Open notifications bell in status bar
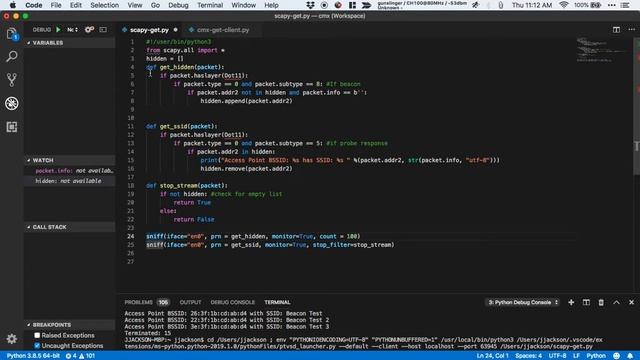The height and width of the screenshot is (360, 640). click(x=630, y=356)
